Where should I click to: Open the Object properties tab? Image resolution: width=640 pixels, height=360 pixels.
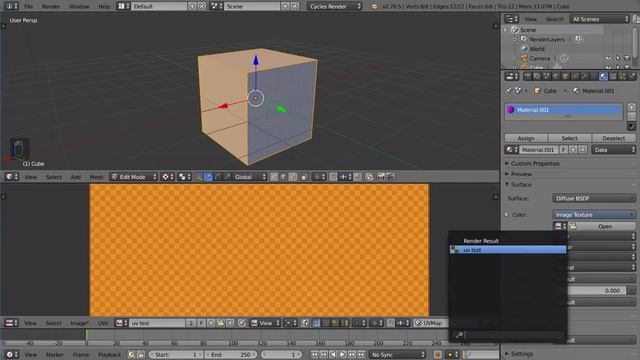click(x=565, y=76)
